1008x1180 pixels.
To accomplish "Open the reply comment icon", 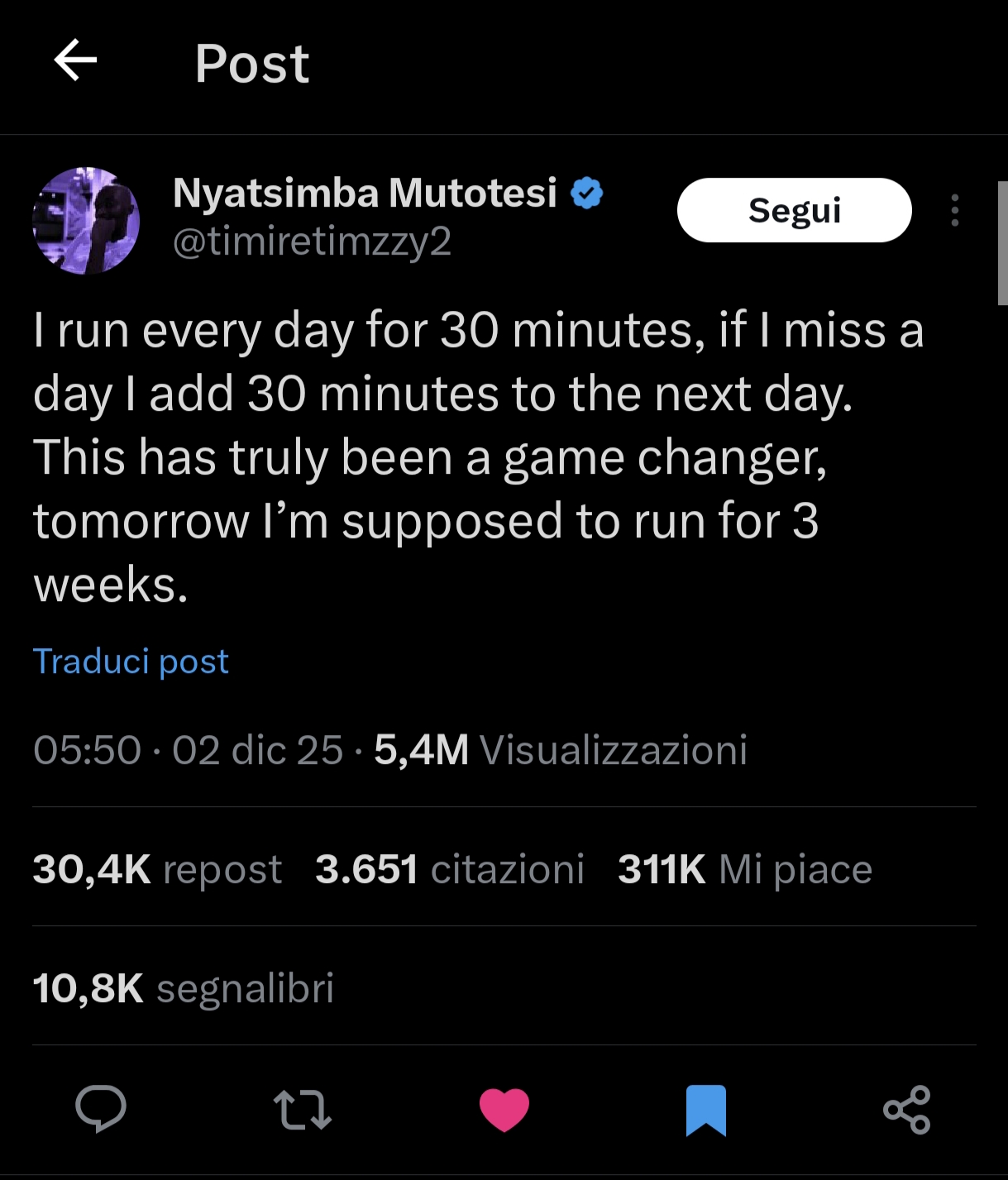I will point(101,1109).
